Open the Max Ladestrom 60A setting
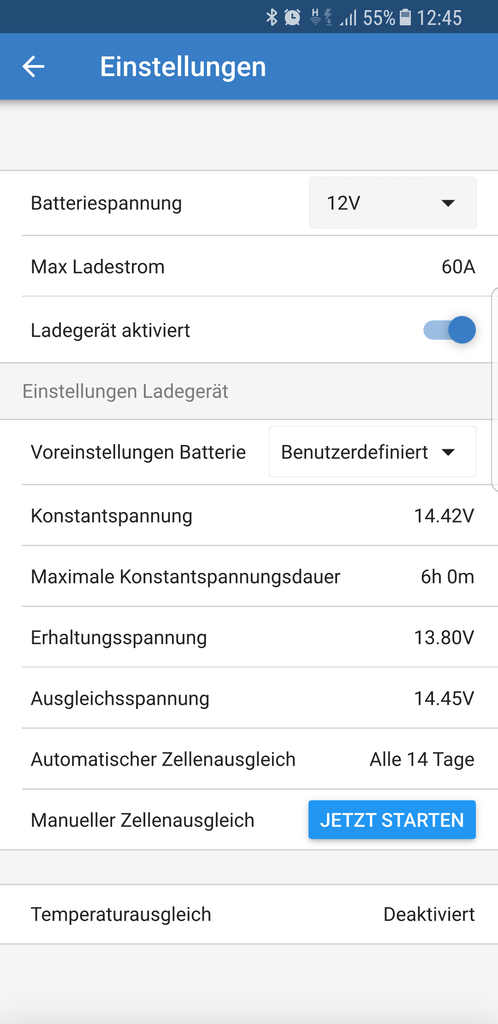Viewport: 498px width, 1024px height. (x=249, y=266)
